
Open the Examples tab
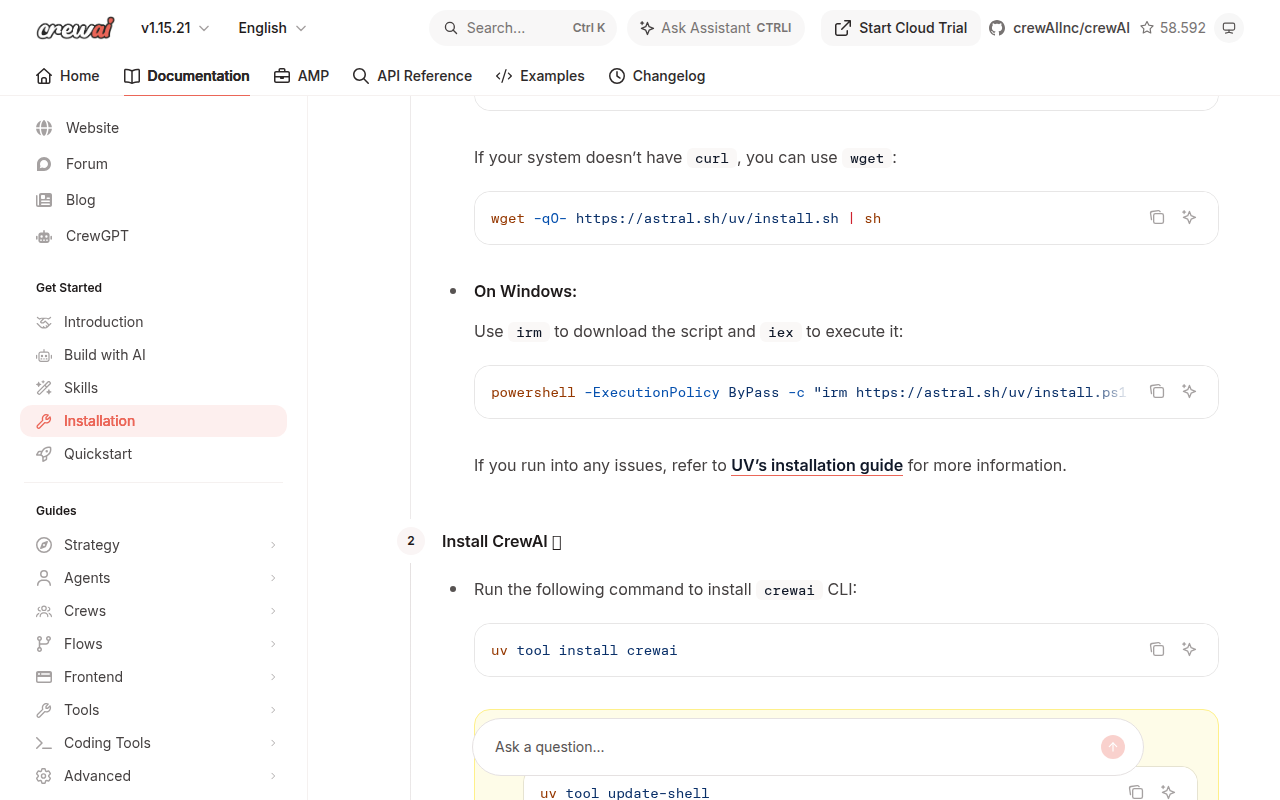pos(540,76)
